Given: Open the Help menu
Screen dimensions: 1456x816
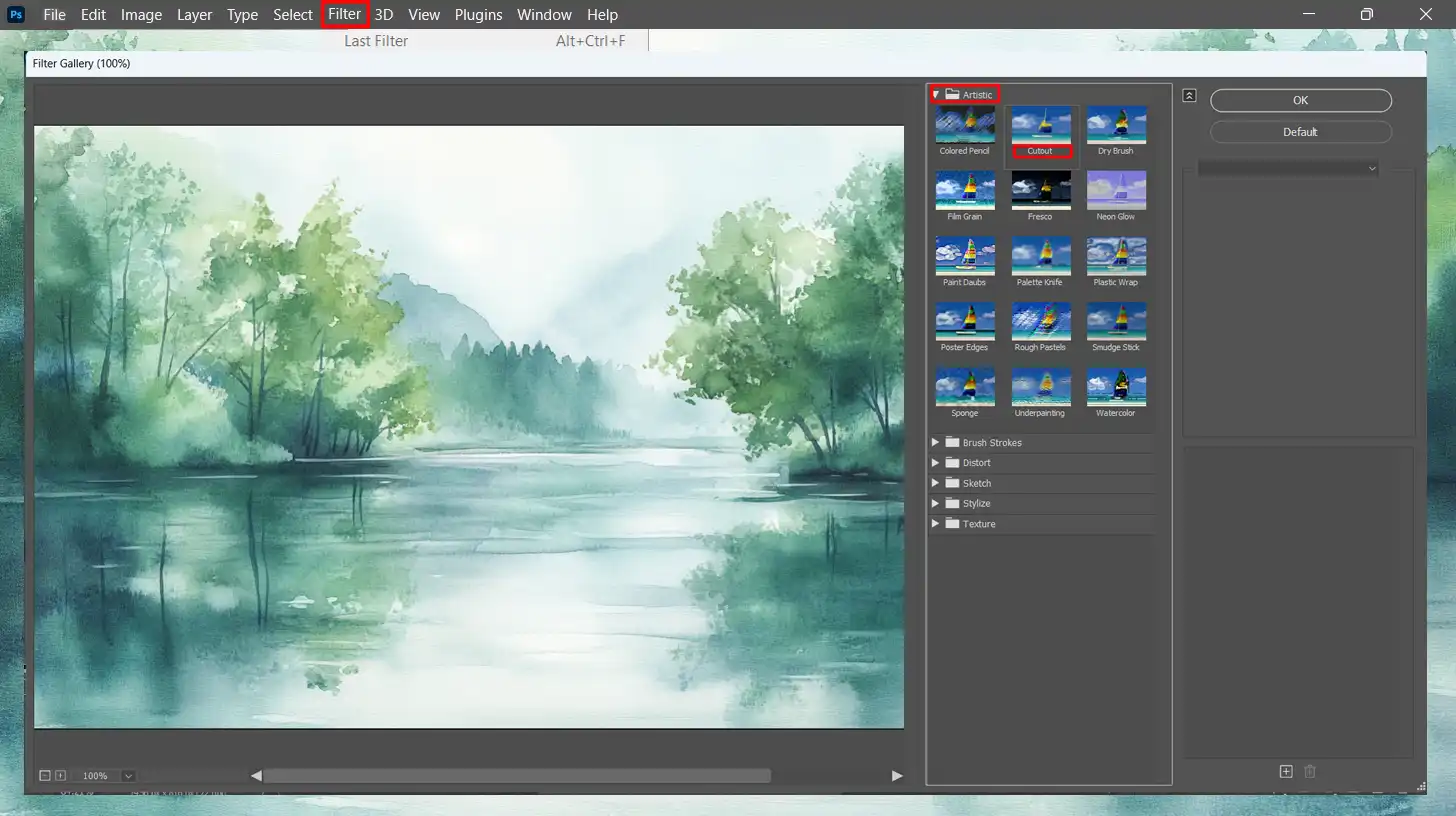Looking at the screenshot, I should (x=602, y=14).
